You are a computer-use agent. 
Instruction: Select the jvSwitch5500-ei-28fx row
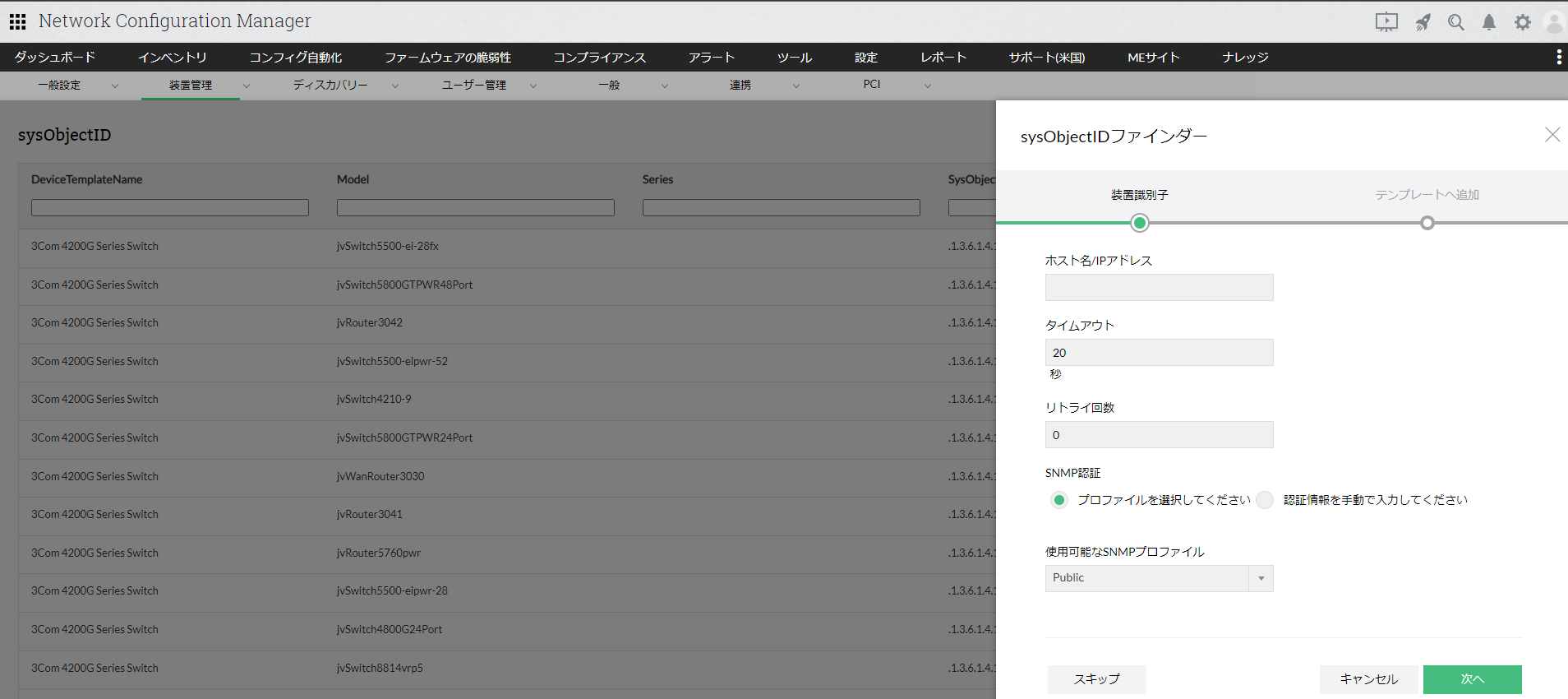tap(507, 247)
